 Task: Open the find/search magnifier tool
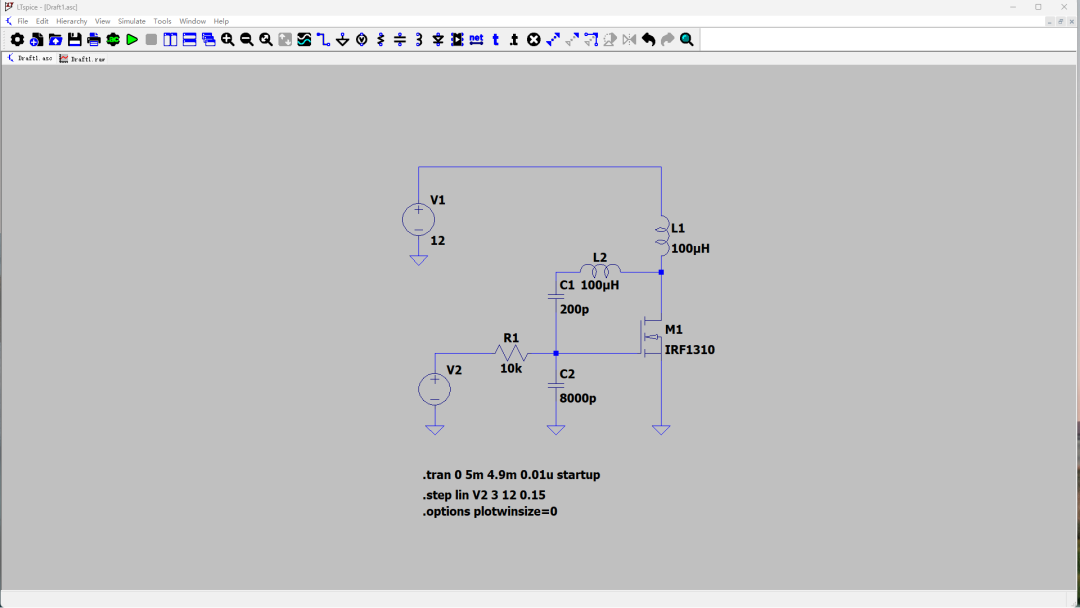[687, 40]
